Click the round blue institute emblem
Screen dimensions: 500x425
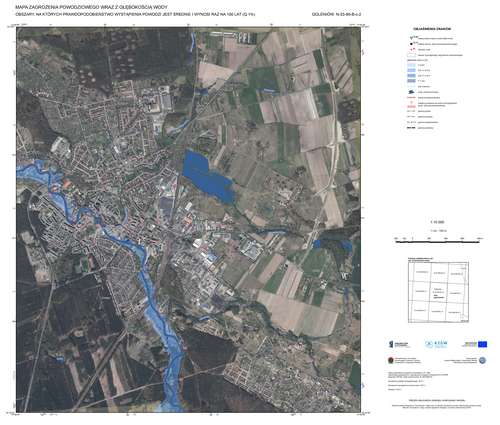click(482, 360)
